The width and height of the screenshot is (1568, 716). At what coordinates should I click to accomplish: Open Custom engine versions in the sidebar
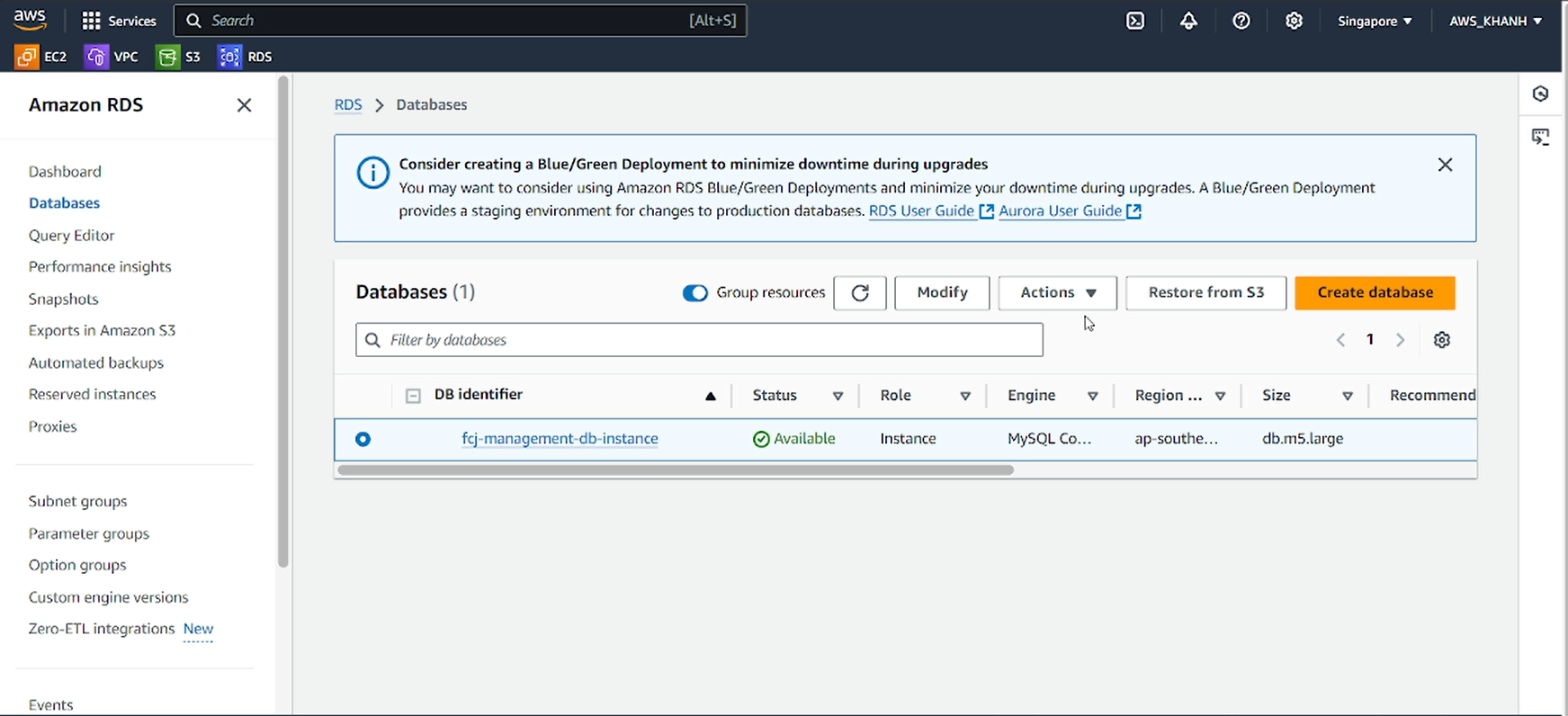(x=108, y=598)
